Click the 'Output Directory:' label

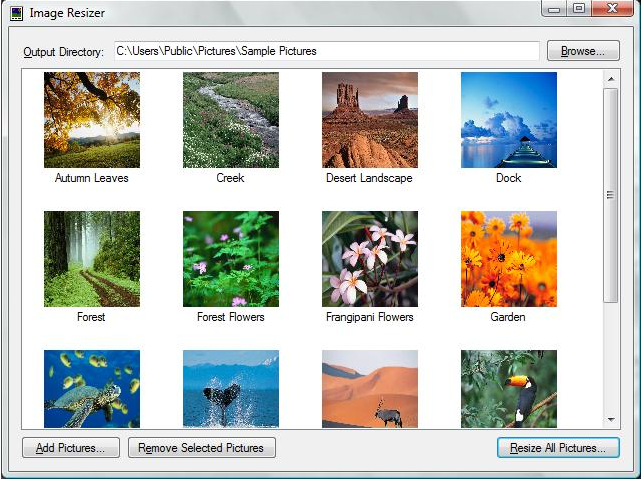tap(63, 52)
